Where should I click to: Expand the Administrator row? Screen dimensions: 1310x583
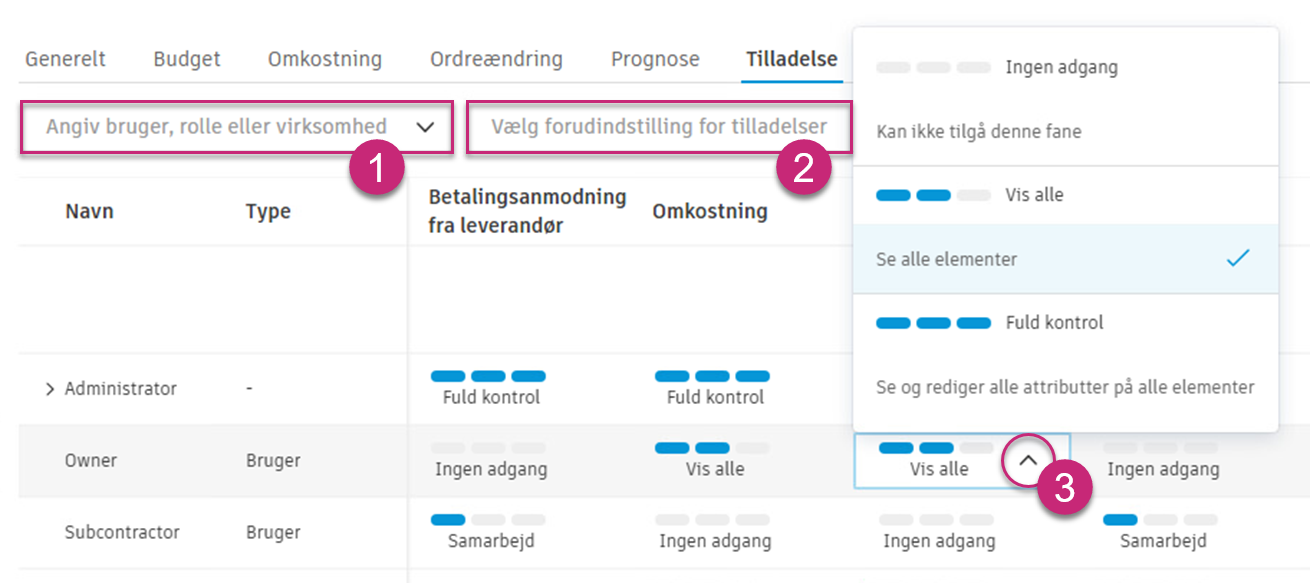pos(49,389)
